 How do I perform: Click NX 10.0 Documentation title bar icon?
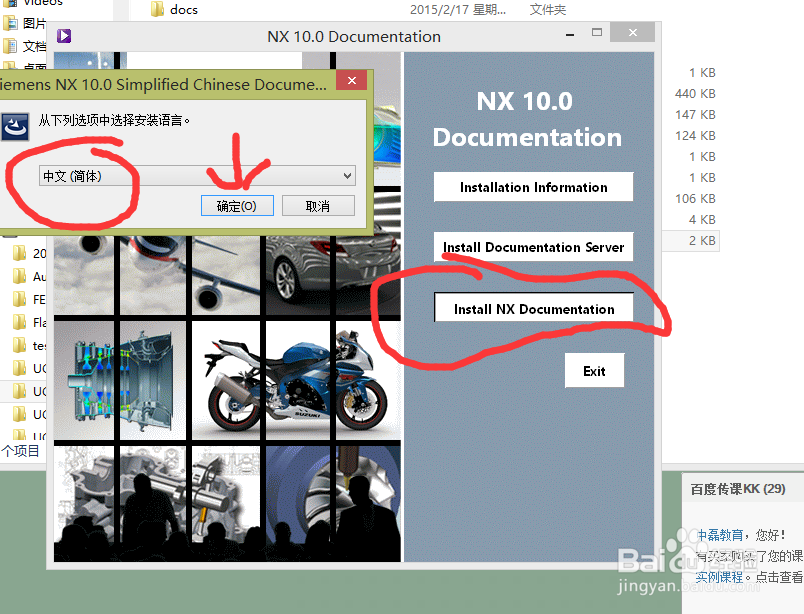[x=64, y=36]
